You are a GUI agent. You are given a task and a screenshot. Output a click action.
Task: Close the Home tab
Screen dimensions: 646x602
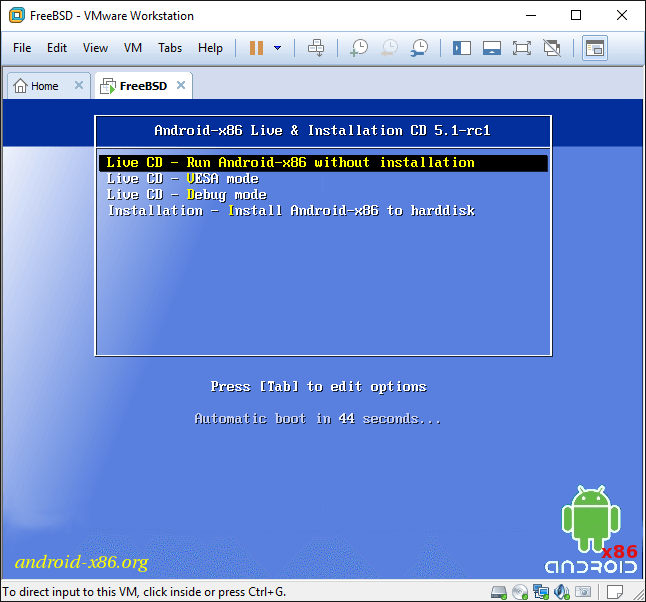79,85
